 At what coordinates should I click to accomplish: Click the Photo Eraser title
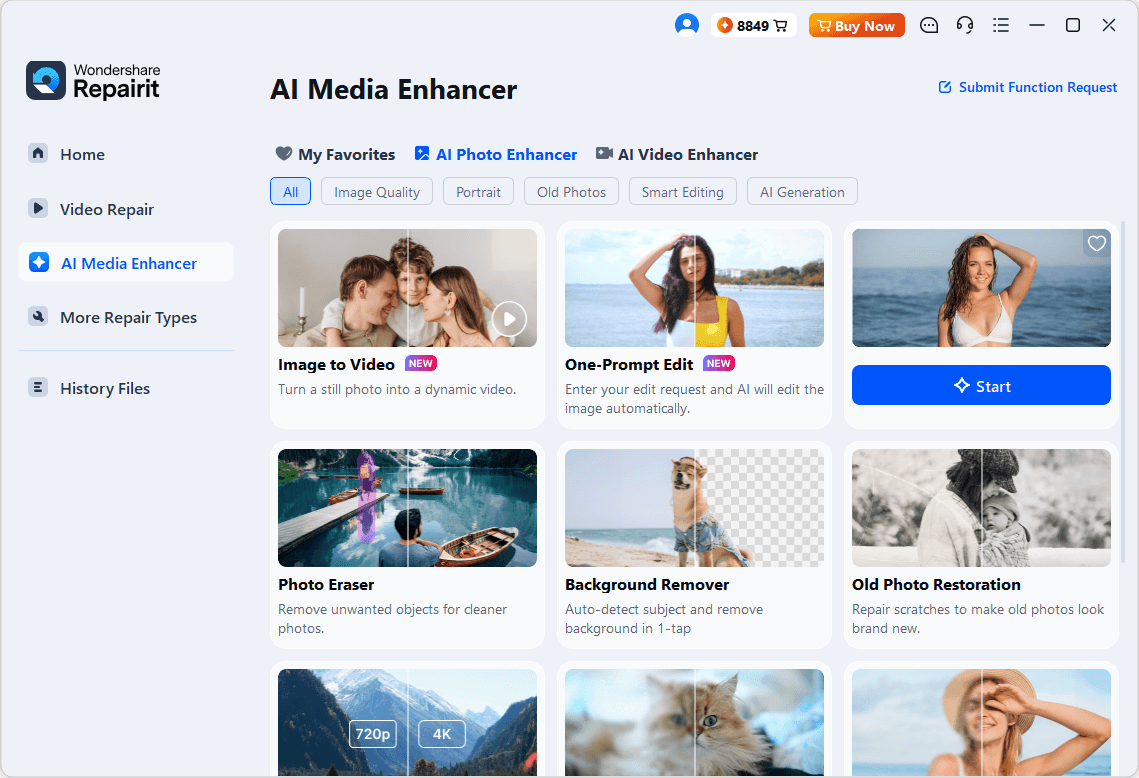coord(326,585)
